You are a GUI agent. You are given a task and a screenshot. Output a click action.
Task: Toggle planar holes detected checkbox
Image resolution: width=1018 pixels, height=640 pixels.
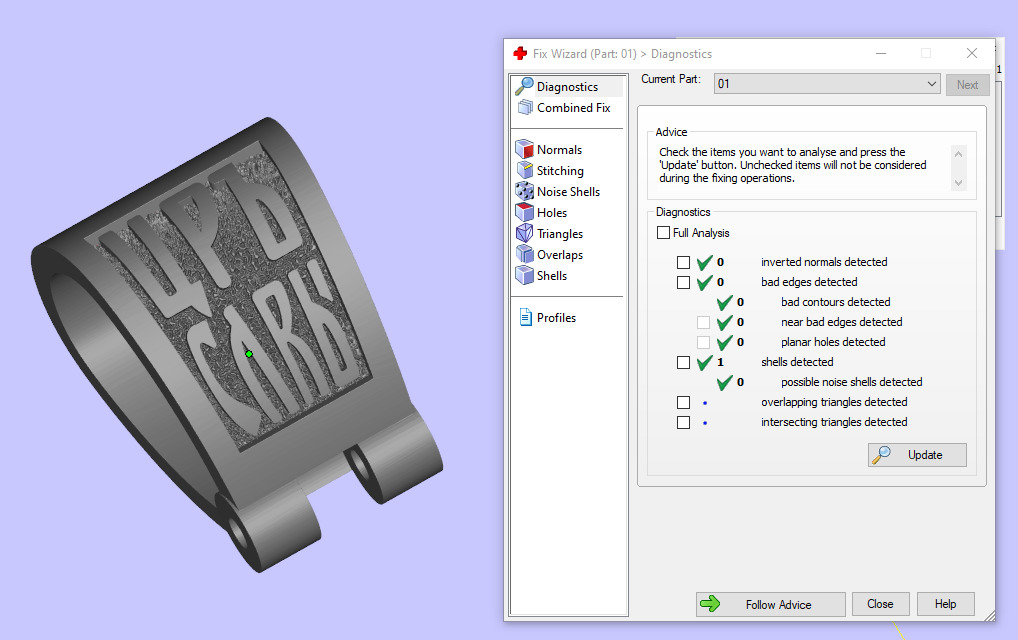[703, 342]
